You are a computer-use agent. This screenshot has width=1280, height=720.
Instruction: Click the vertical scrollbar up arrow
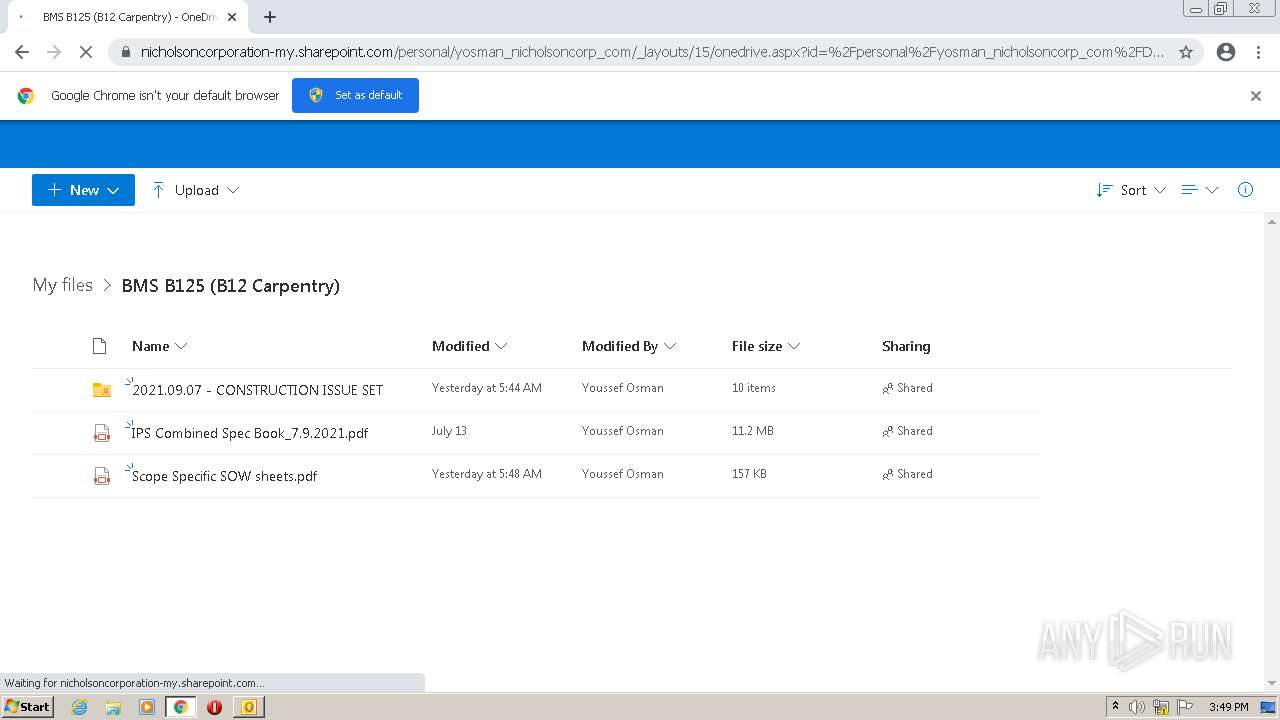tap(1272, 222)
